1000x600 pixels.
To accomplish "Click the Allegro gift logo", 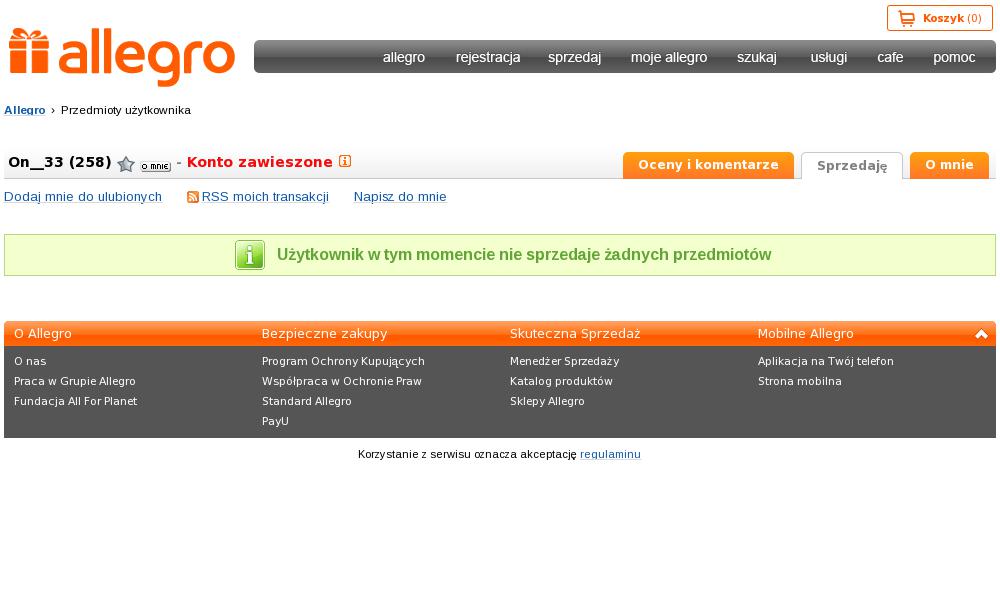I will tap(122, 57).
